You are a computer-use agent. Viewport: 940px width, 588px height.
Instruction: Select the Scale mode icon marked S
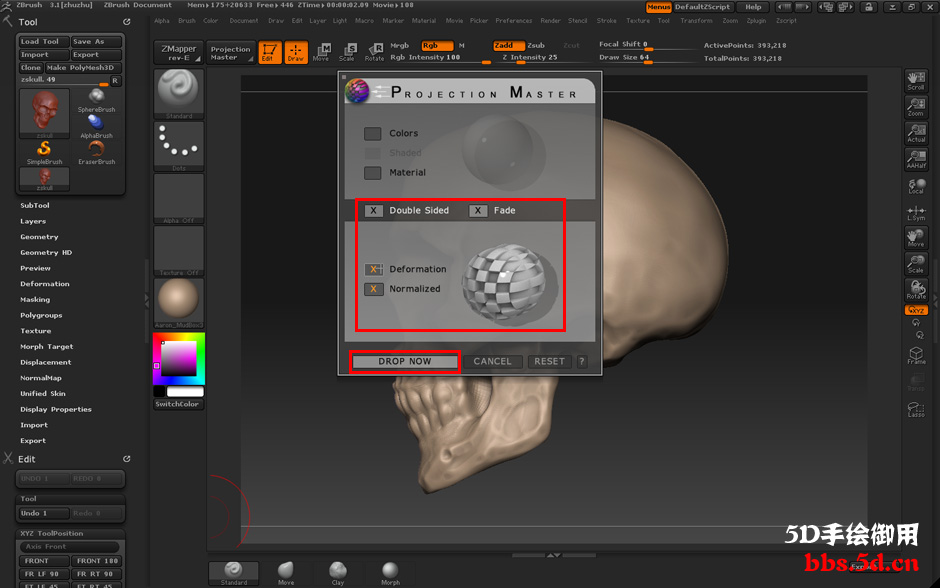click(x=348, y=52)
